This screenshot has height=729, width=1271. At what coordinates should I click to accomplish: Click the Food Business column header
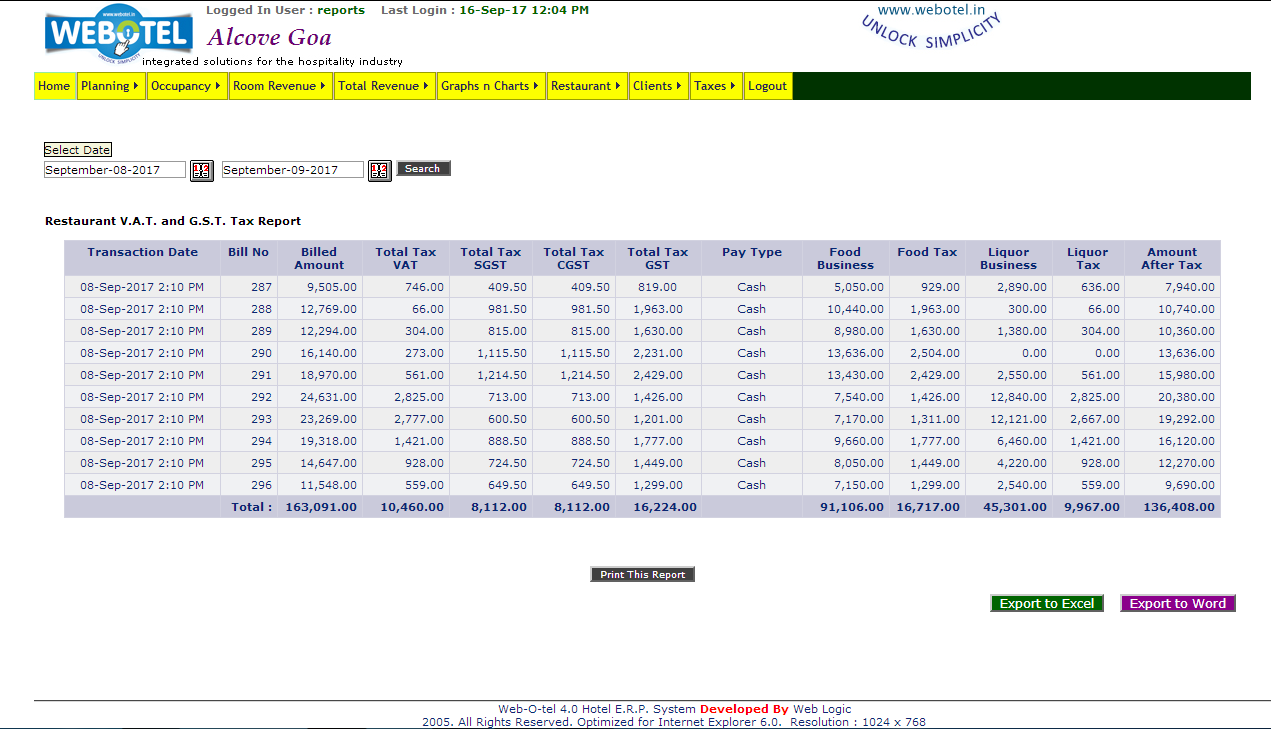[846, 259]
